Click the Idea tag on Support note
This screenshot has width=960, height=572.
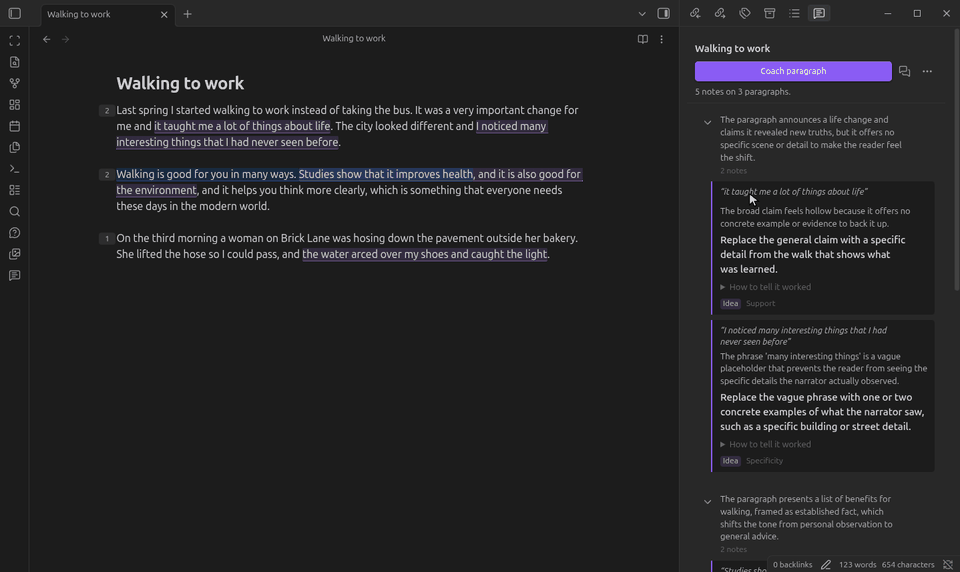730,303
